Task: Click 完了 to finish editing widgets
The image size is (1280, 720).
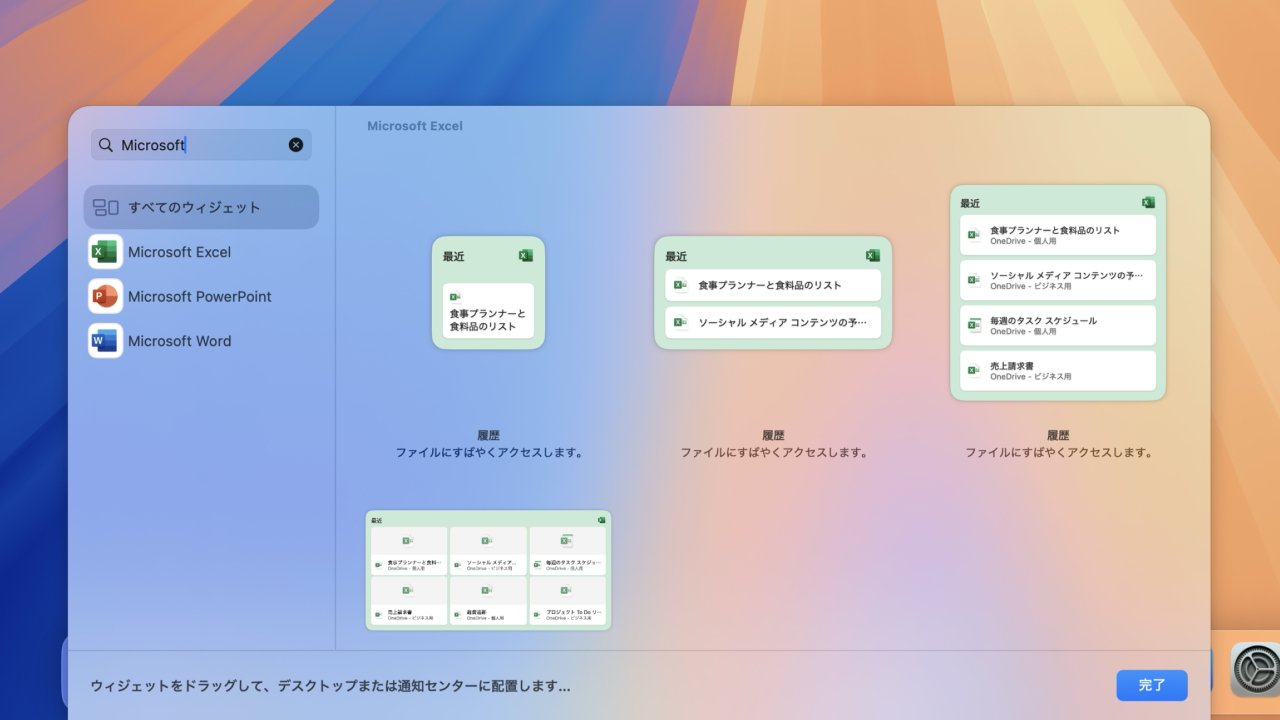Action: point(1152,685)
